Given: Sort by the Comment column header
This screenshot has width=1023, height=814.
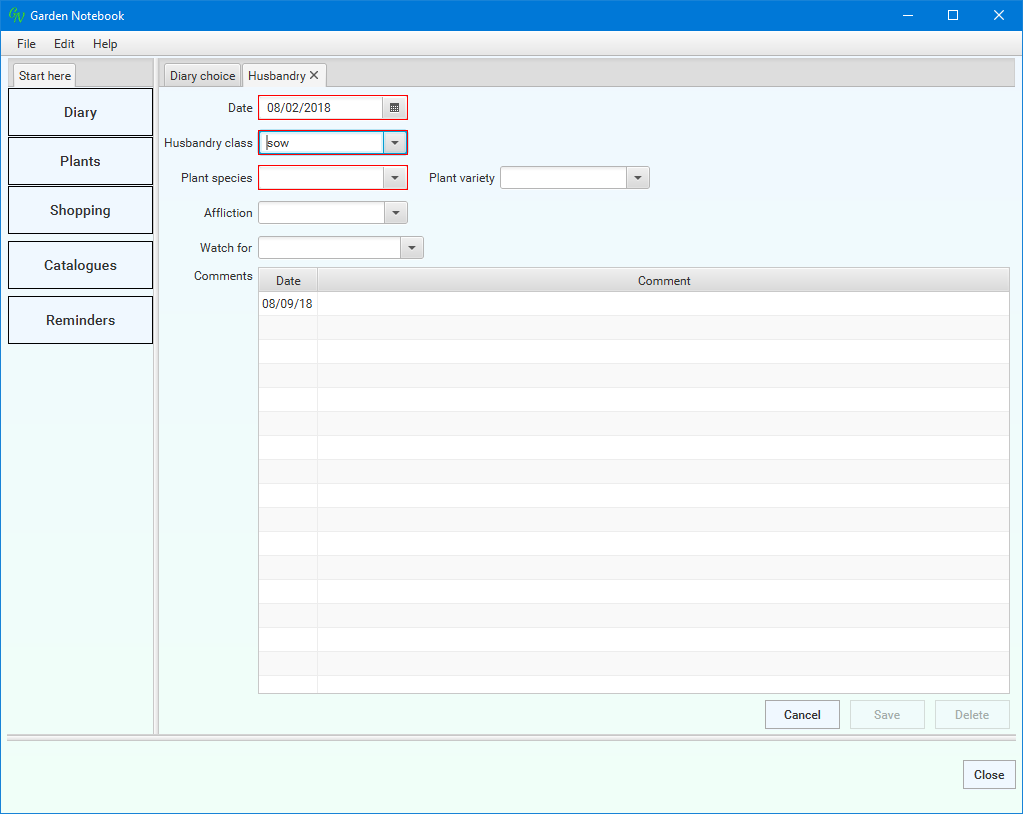Looking at the screenshot, I should pos(663,281).
